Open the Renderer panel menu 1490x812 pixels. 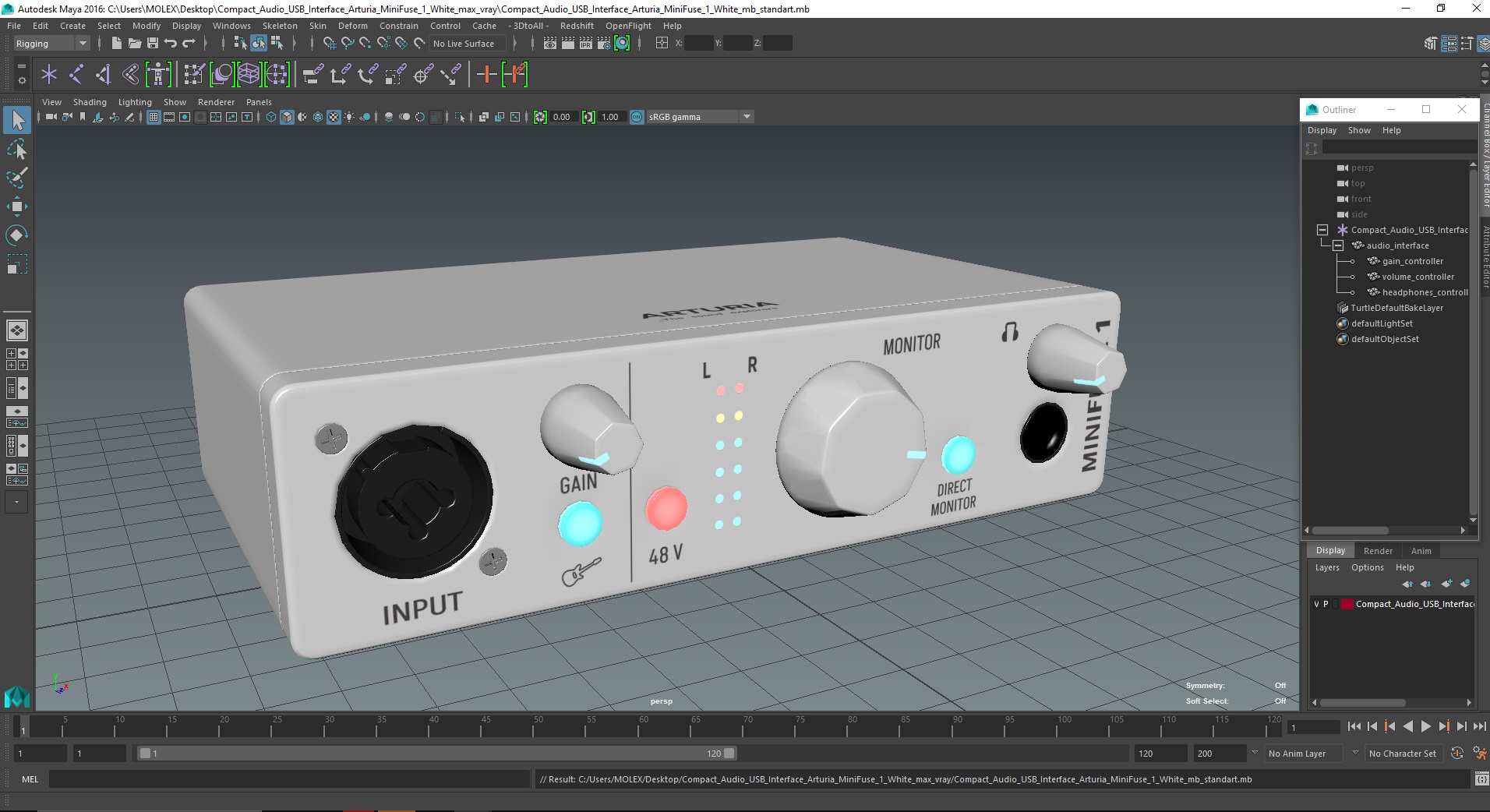coord(216,102)
